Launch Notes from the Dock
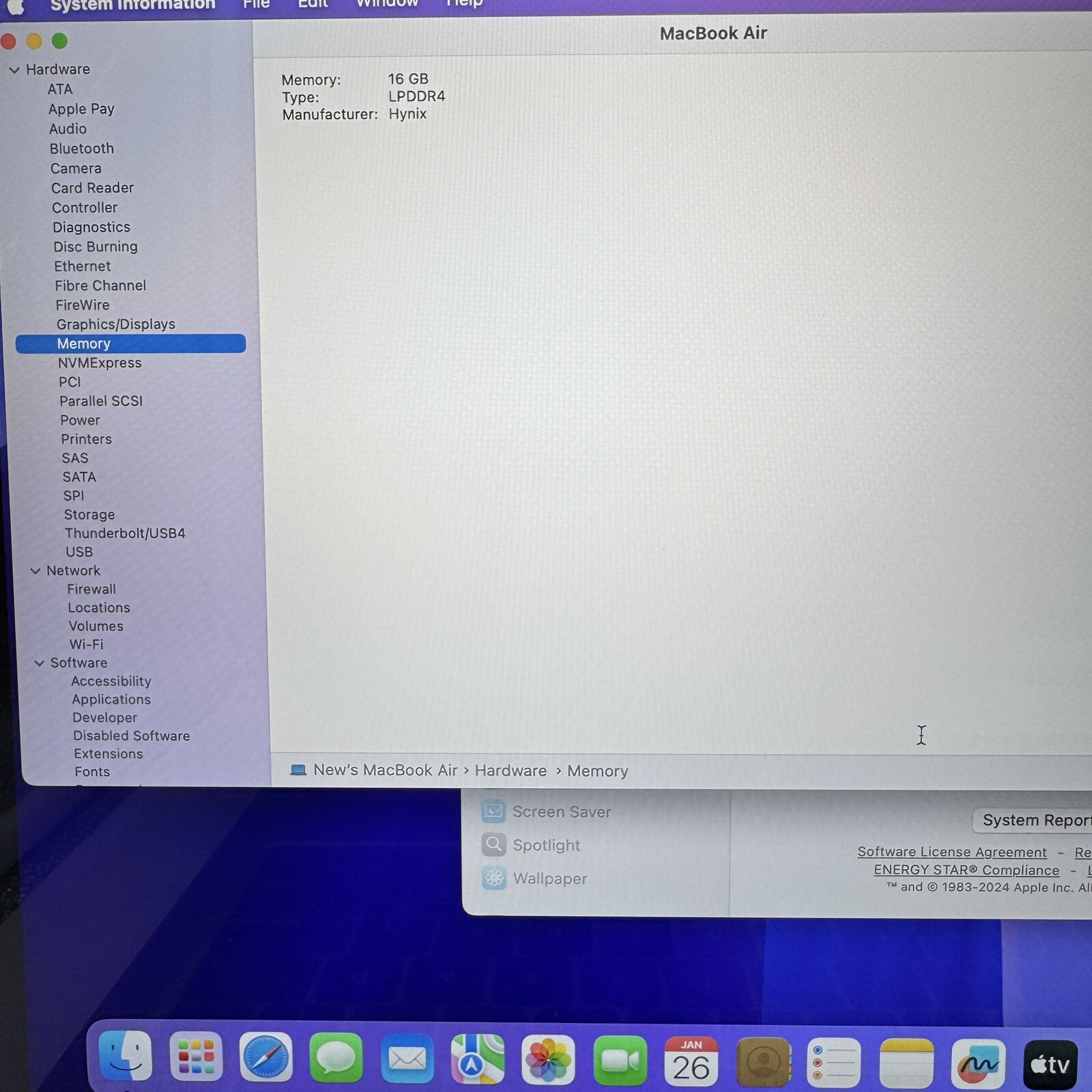Image resolution: width=1092 pixels, height=1092 pixels. [906, 1063]
